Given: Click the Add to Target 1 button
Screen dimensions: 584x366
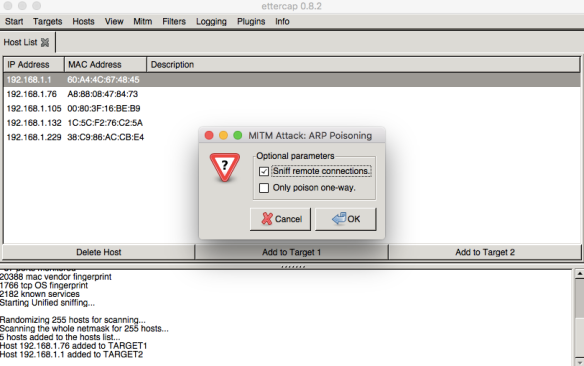Looking at the screenshot, I should point(291,252).
